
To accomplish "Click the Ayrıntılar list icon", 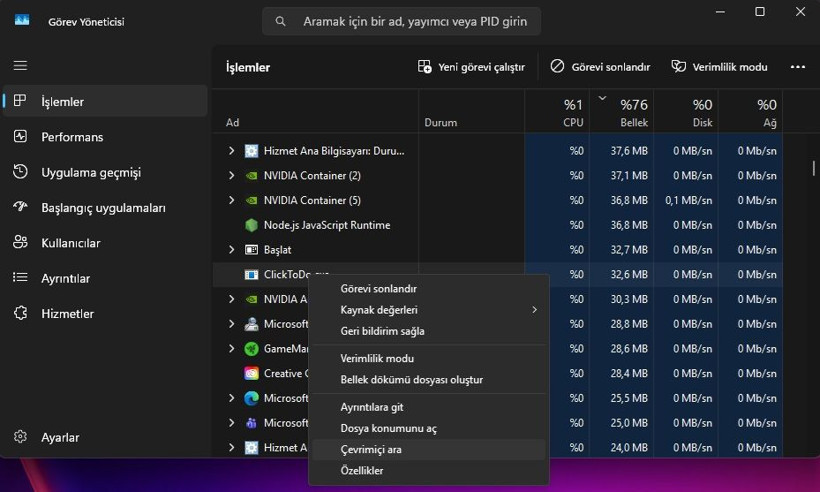I will (x=20, y=278).
